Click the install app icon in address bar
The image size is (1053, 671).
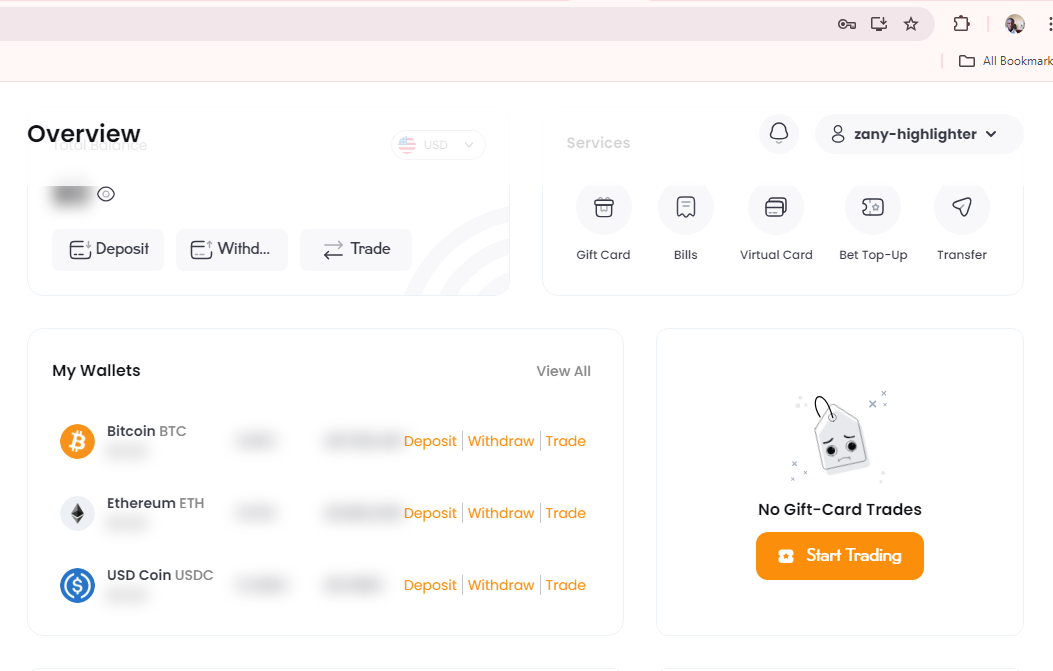click(878, 24)
